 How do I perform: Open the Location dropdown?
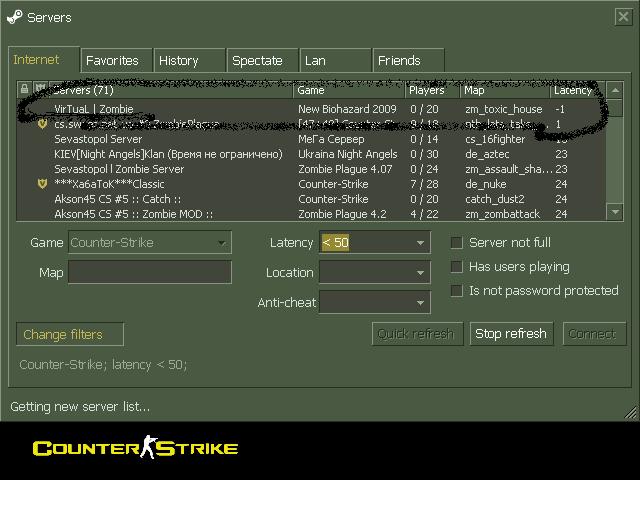point(374,272)
